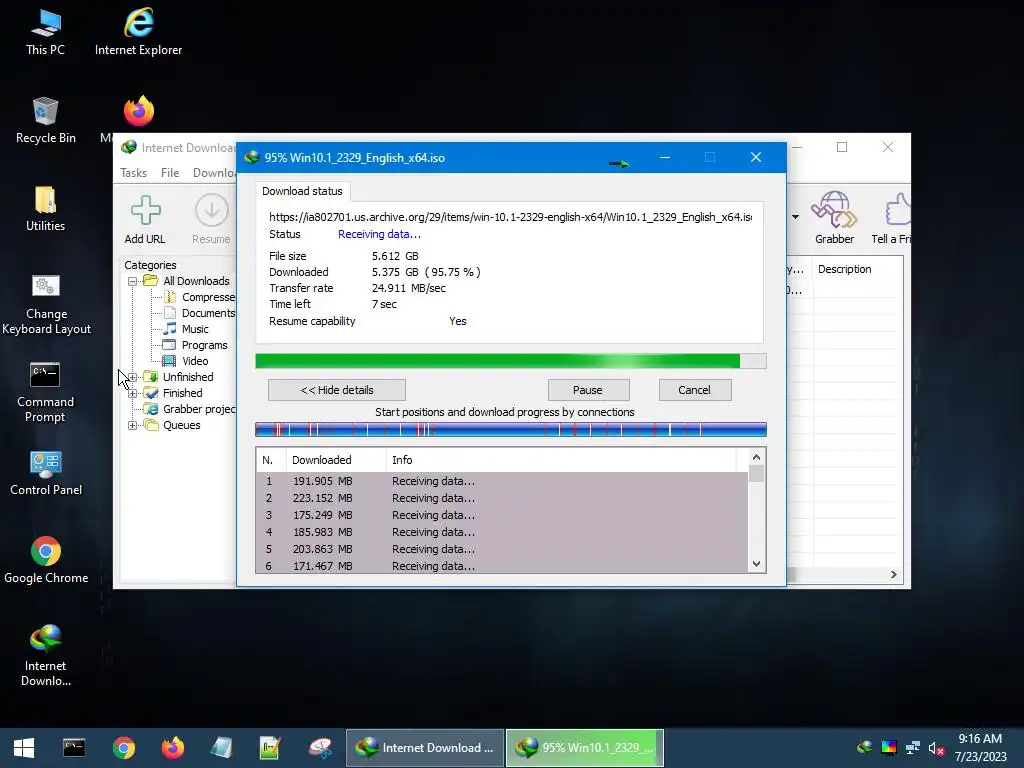Select the Programs category
This screenshot has height=768, width=1024.
coord(195,345)
